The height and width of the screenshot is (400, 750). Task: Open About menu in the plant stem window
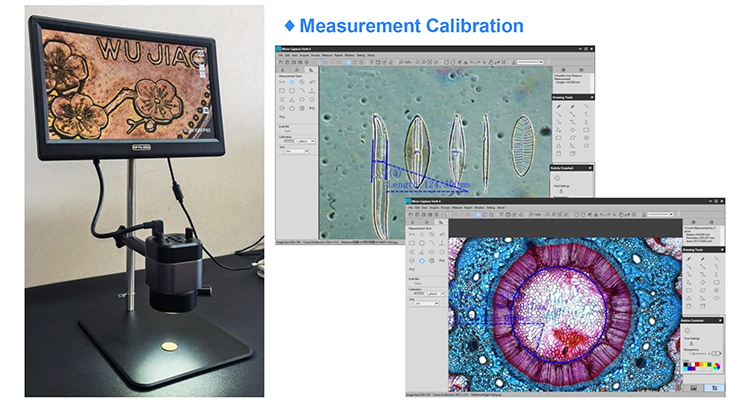501,208
